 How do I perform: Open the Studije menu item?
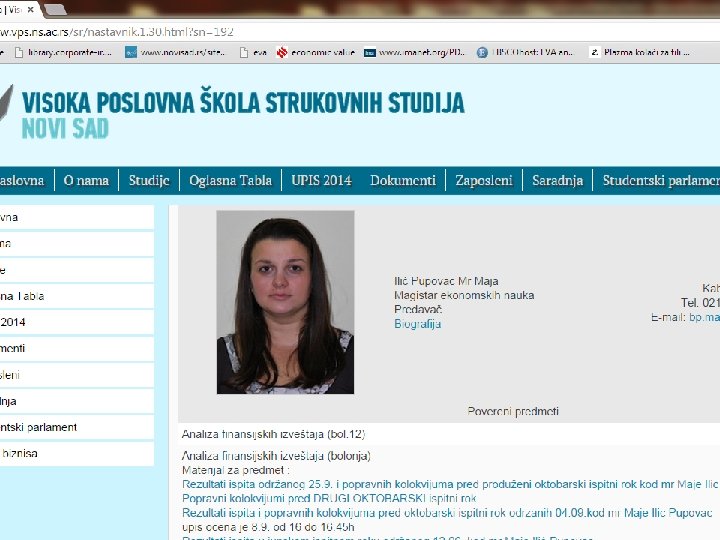(x=149, y=180)
